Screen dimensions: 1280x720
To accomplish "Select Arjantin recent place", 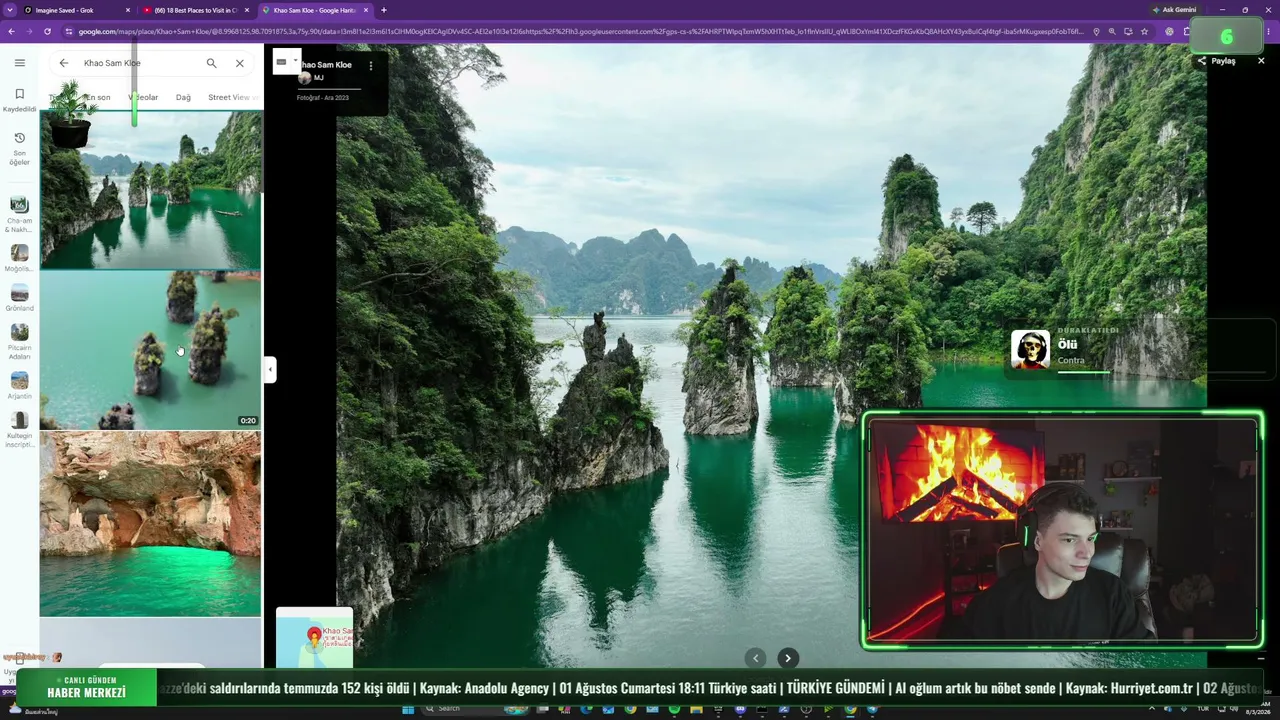I will click(x=19, y=386).
